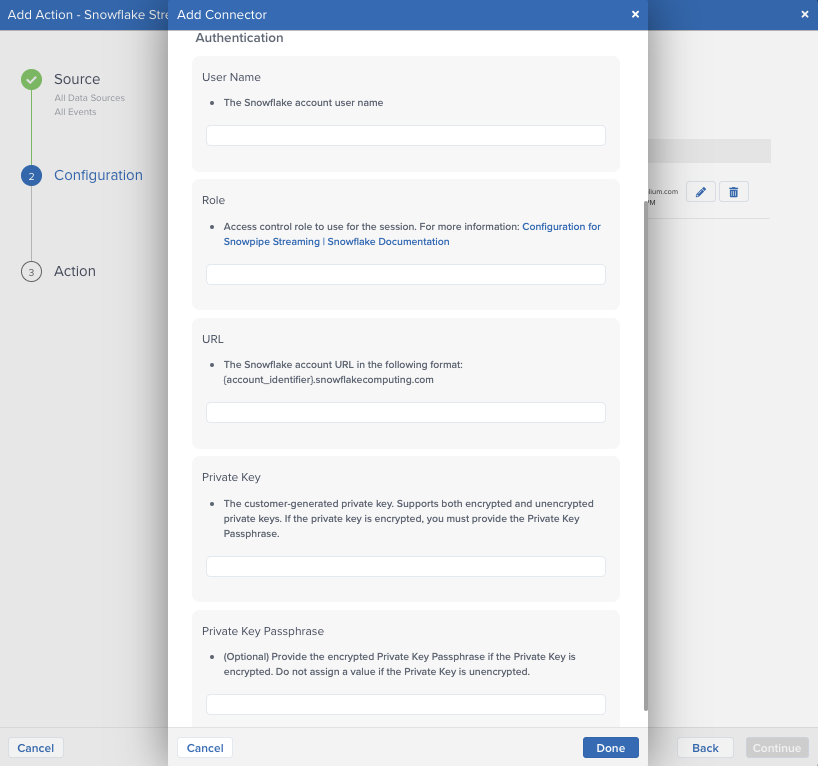Click the pencil edit icon

700,192
